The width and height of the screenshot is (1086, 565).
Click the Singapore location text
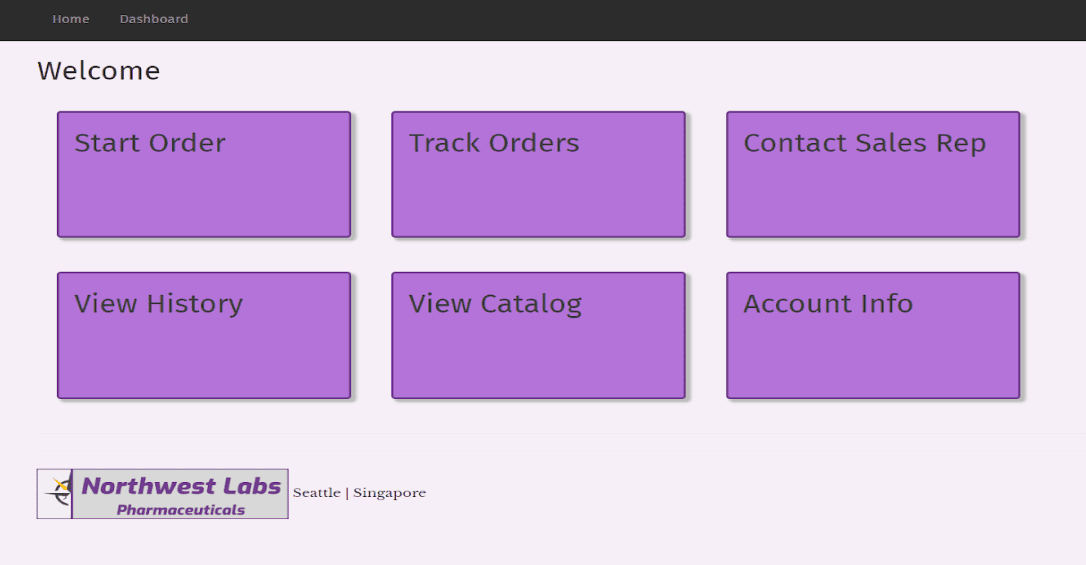[389, 493]
